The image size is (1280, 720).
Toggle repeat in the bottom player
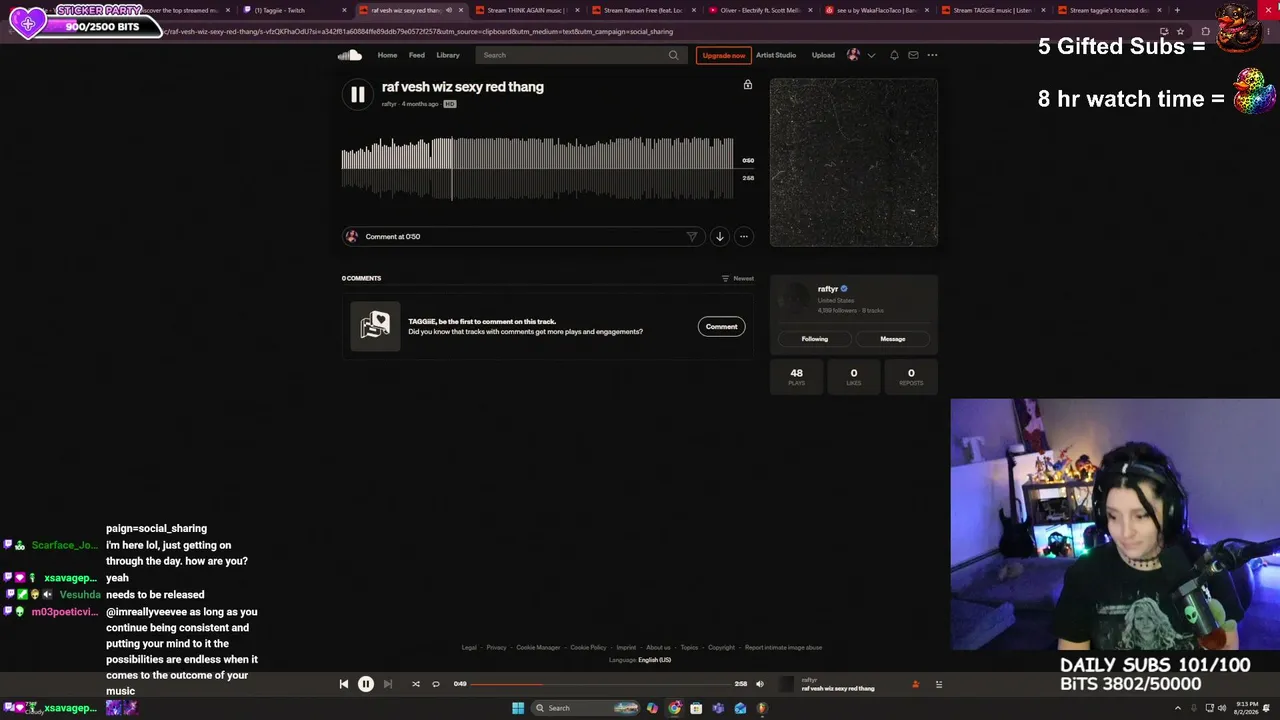point(436,684)
